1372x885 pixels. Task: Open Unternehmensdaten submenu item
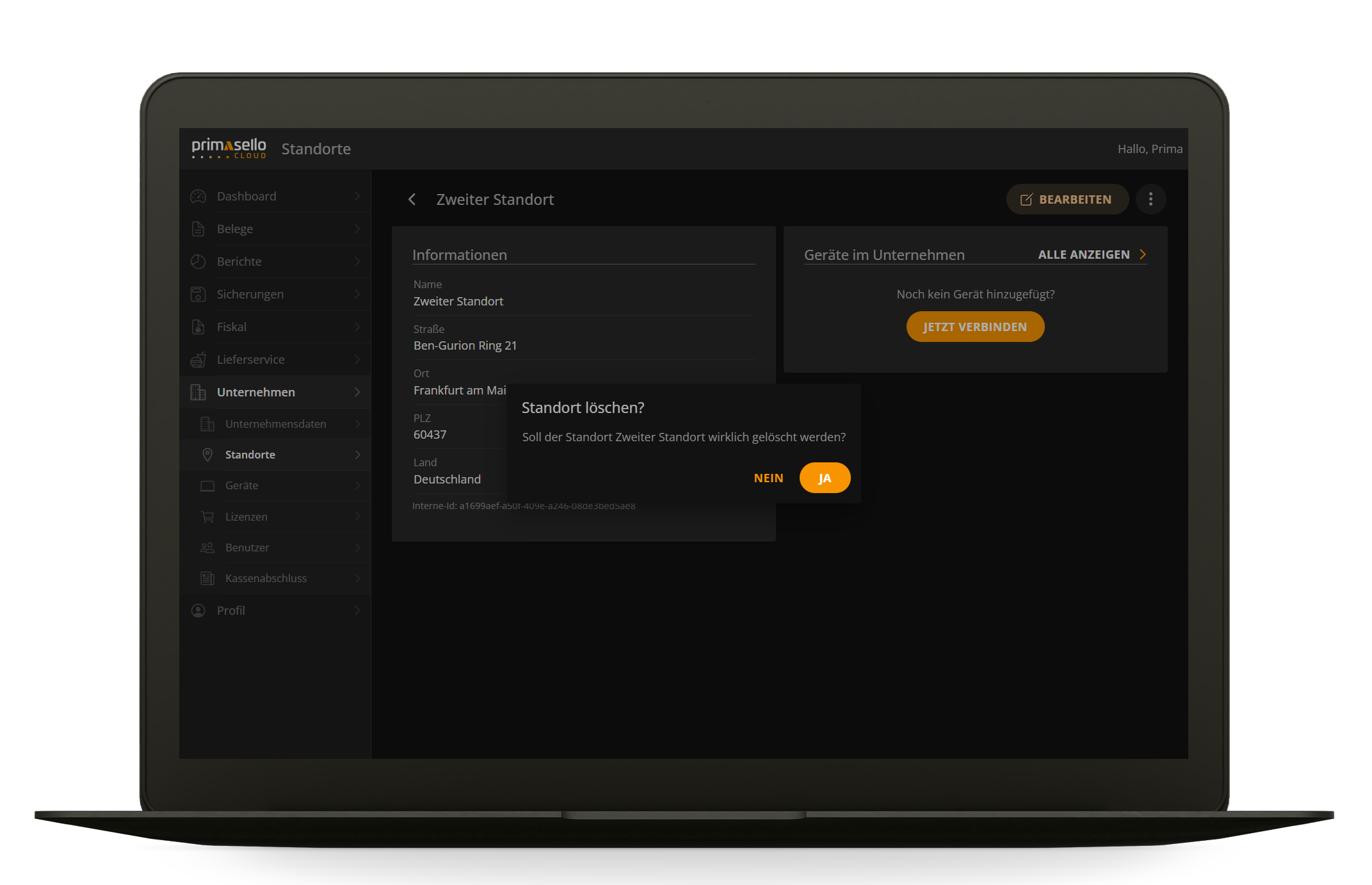pyautogui.click(x=275, y=424)
